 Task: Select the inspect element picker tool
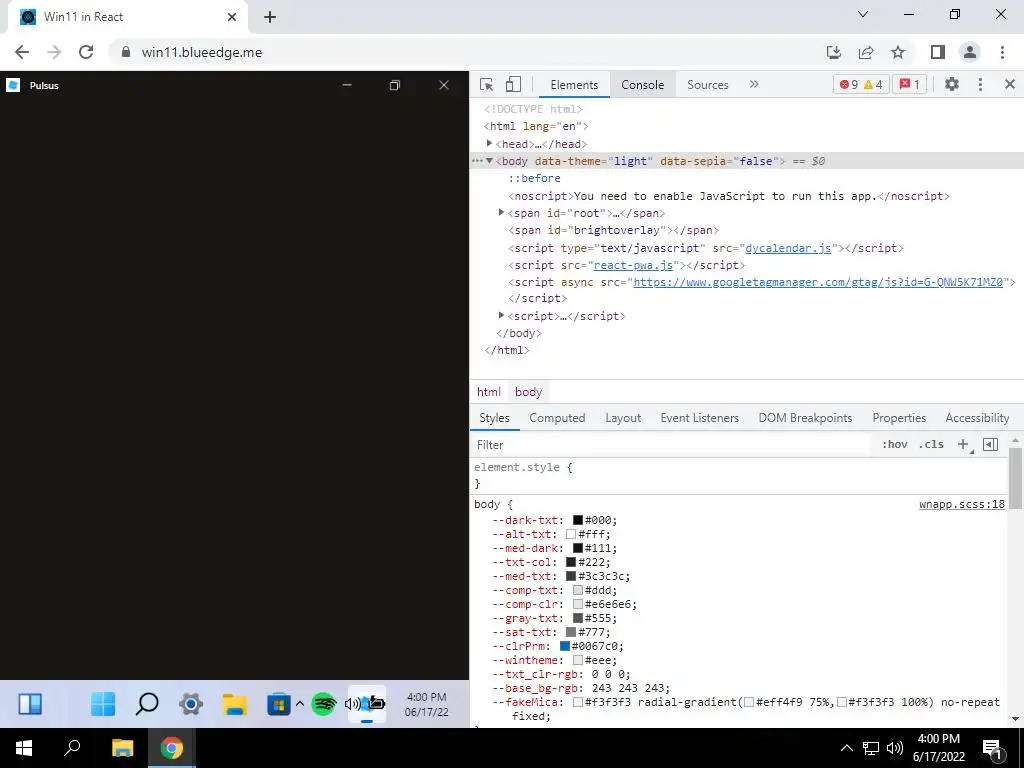click(486, 84)
